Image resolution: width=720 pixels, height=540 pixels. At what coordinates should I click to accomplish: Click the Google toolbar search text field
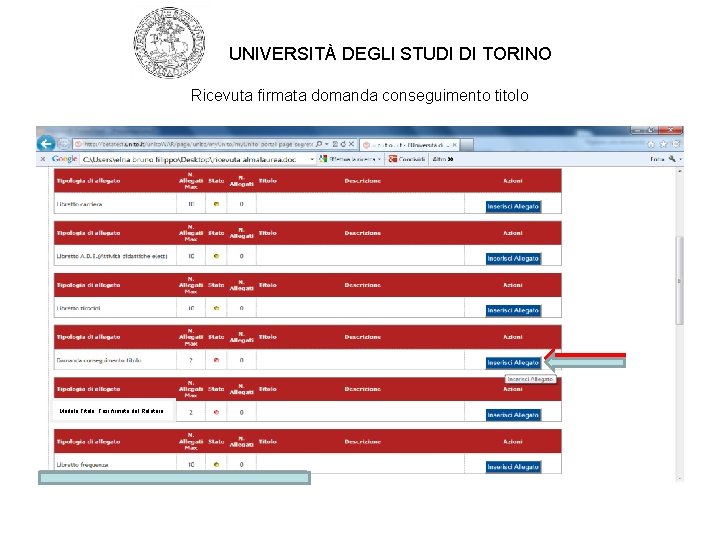coord(195,159)
